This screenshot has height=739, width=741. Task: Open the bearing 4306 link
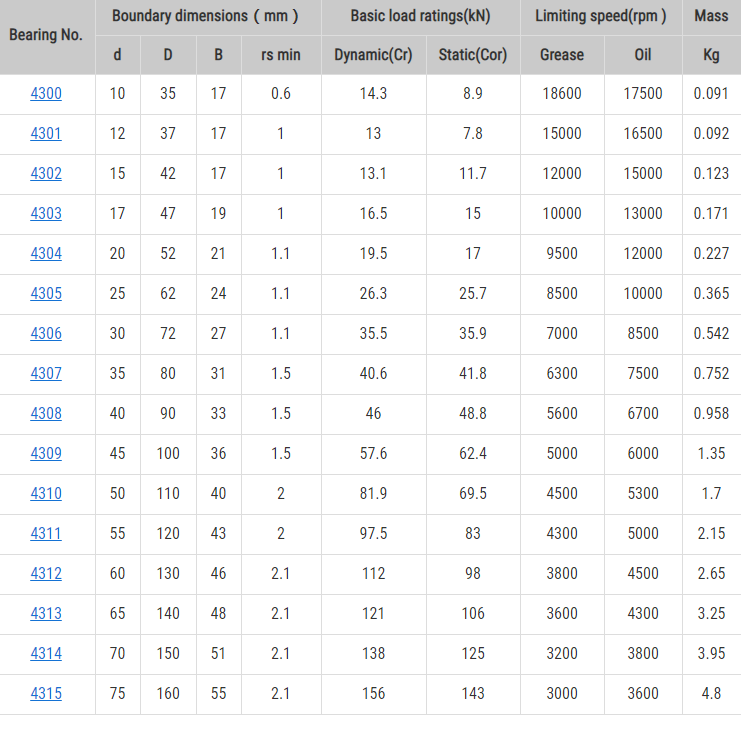click(46, 334)
